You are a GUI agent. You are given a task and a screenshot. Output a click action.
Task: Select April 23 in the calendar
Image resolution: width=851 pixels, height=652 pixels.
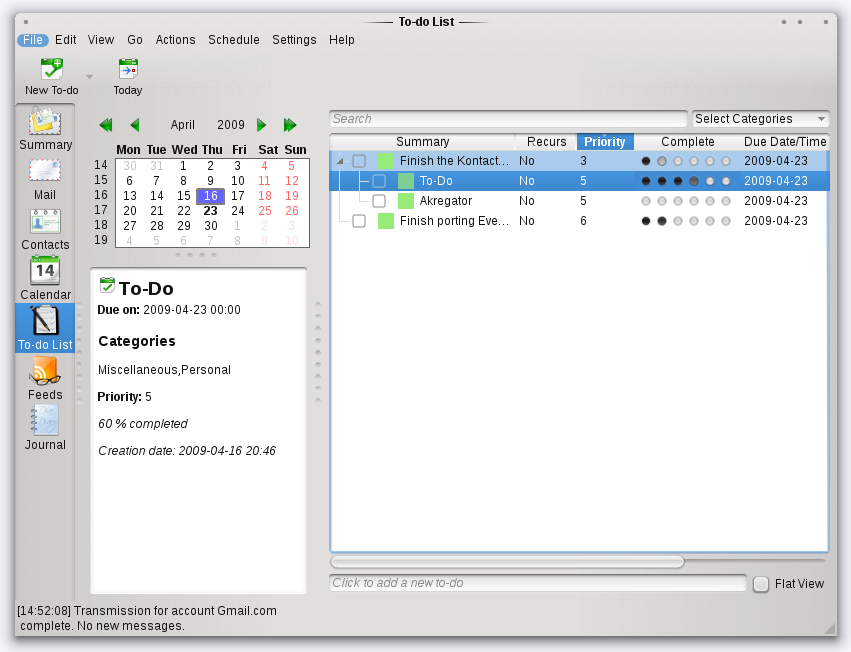point(211,211)
